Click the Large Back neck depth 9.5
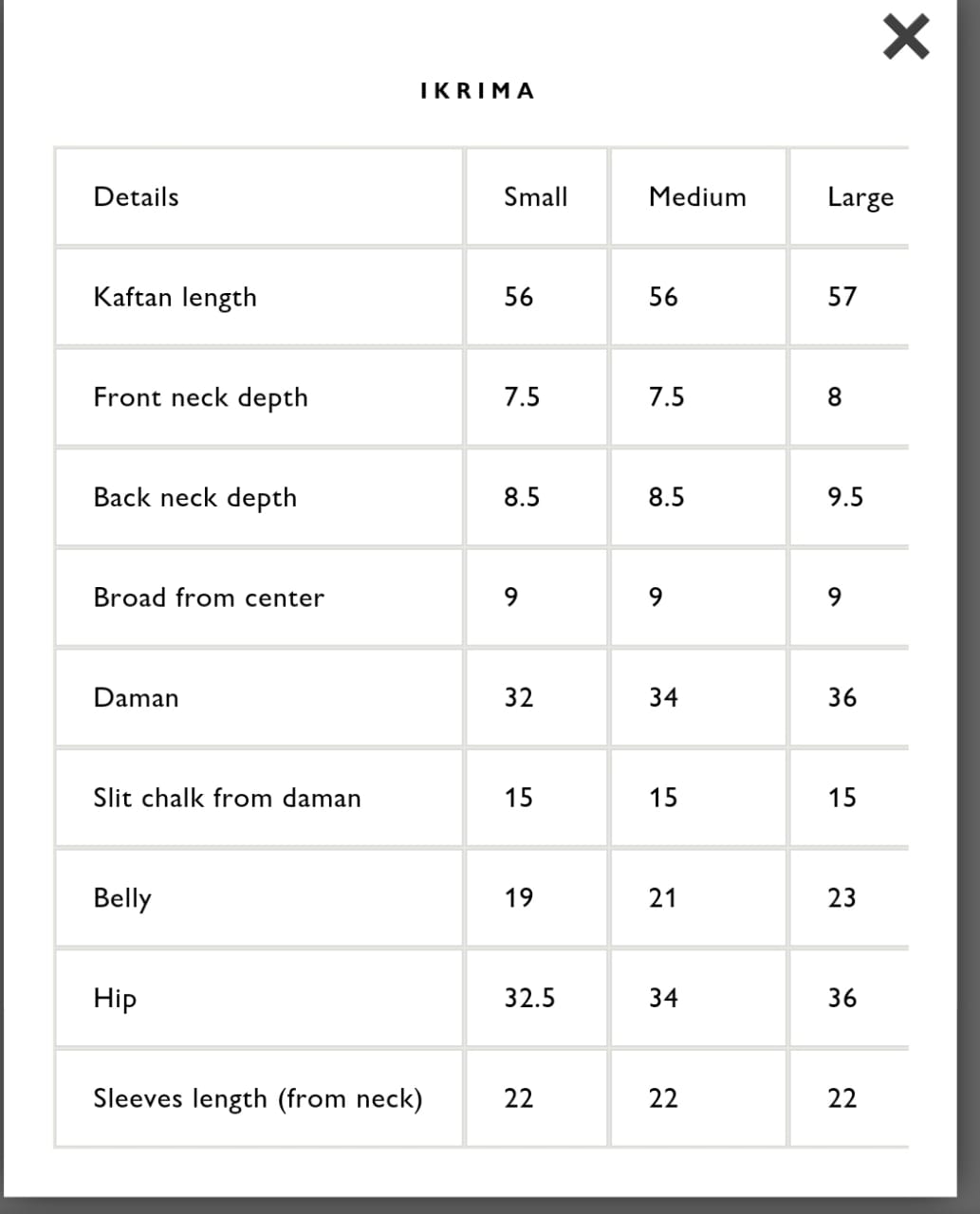Screen dimensions: 980x1214 pos(844,497)
